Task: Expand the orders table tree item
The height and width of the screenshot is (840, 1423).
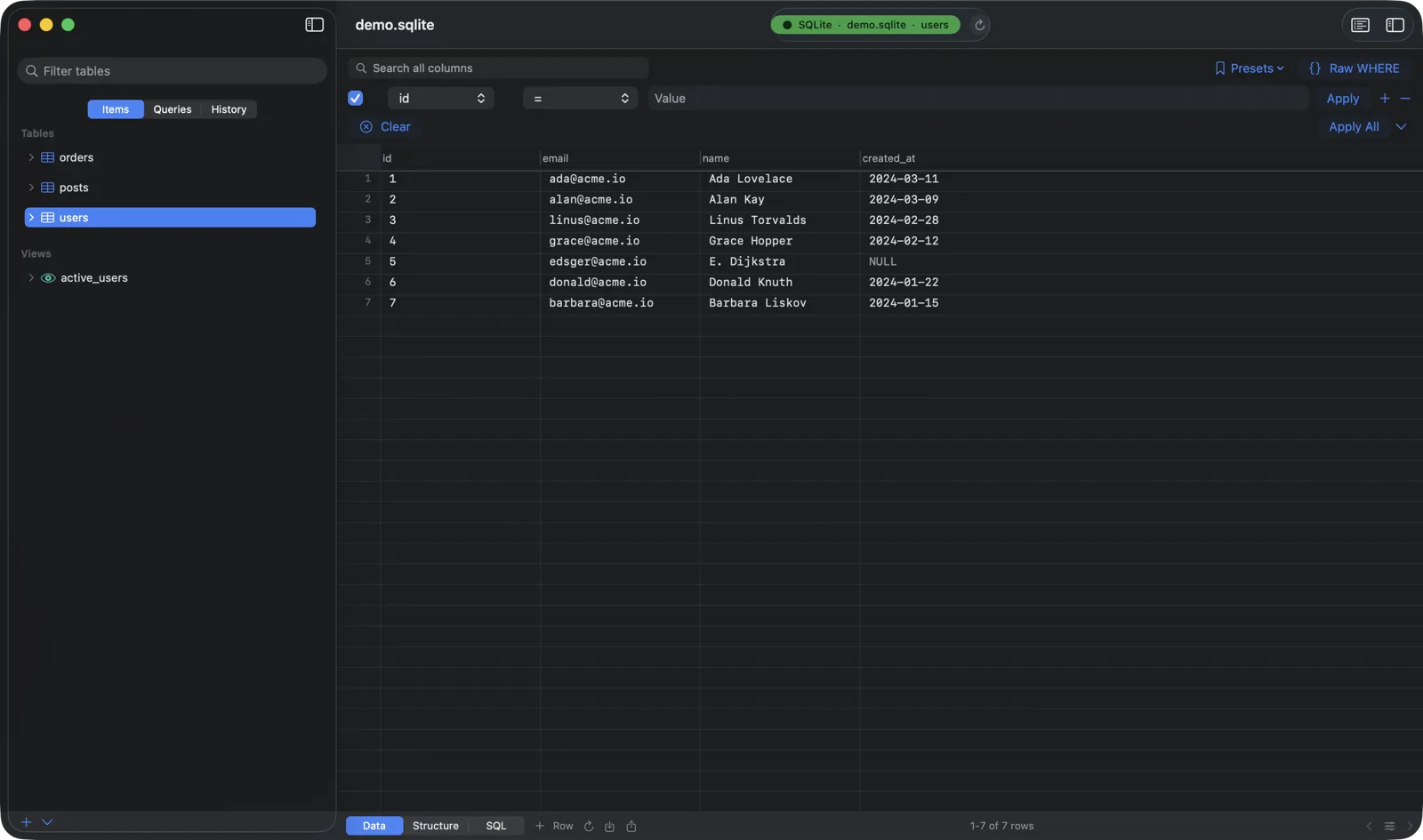Action: click(x=31, y=157)
